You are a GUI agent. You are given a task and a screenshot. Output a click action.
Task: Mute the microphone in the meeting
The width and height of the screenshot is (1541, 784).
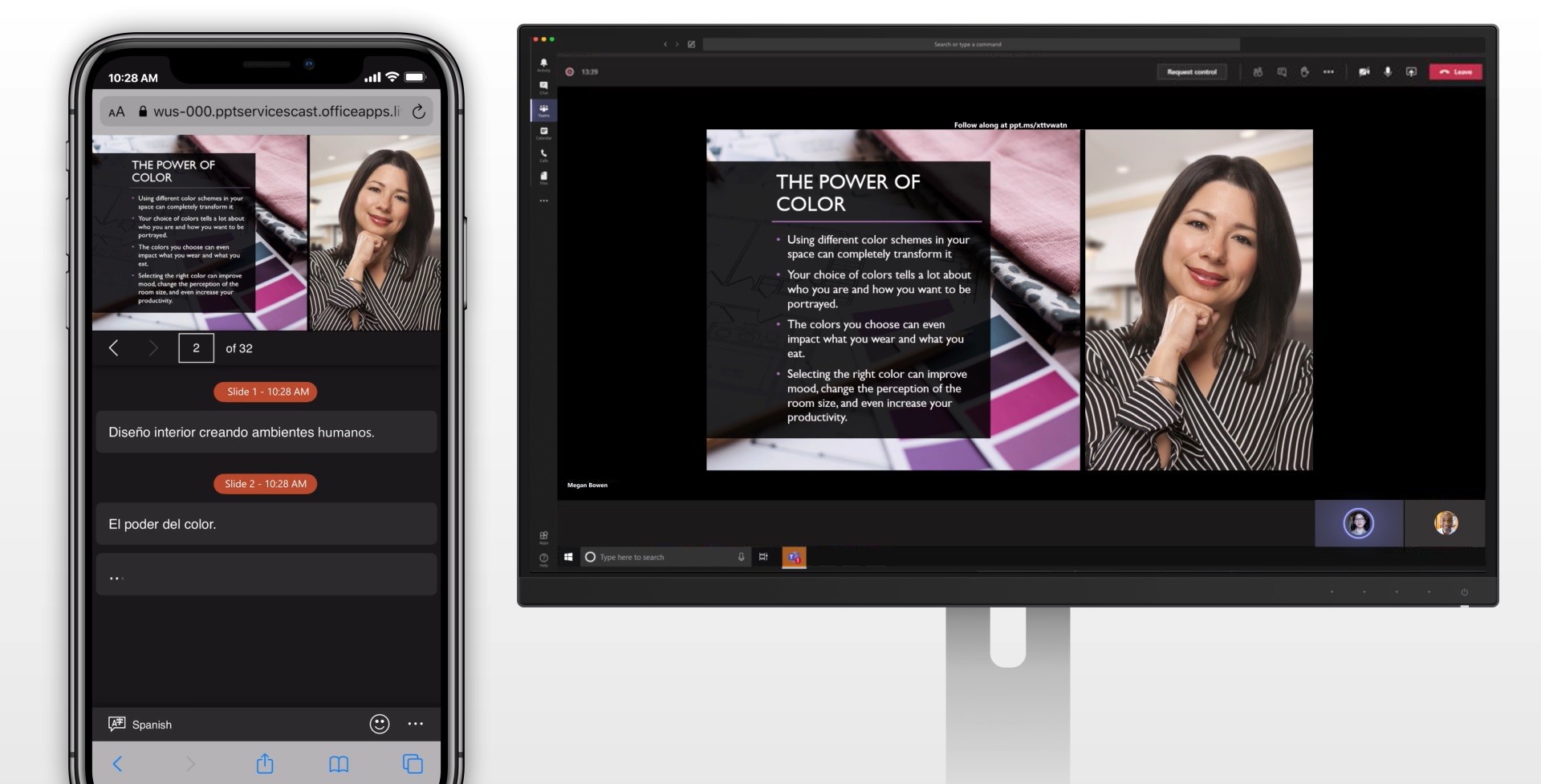pos(1389,71)
